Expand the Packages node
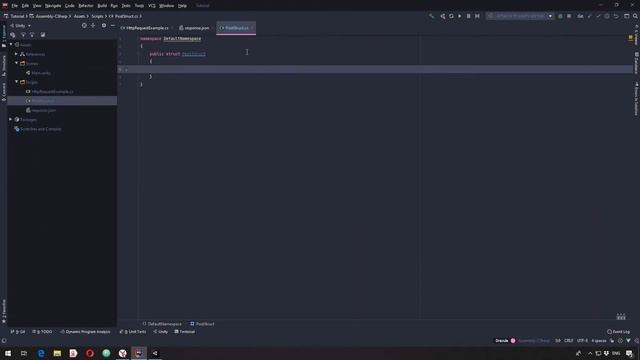The image size is (640, 360). 11,120
